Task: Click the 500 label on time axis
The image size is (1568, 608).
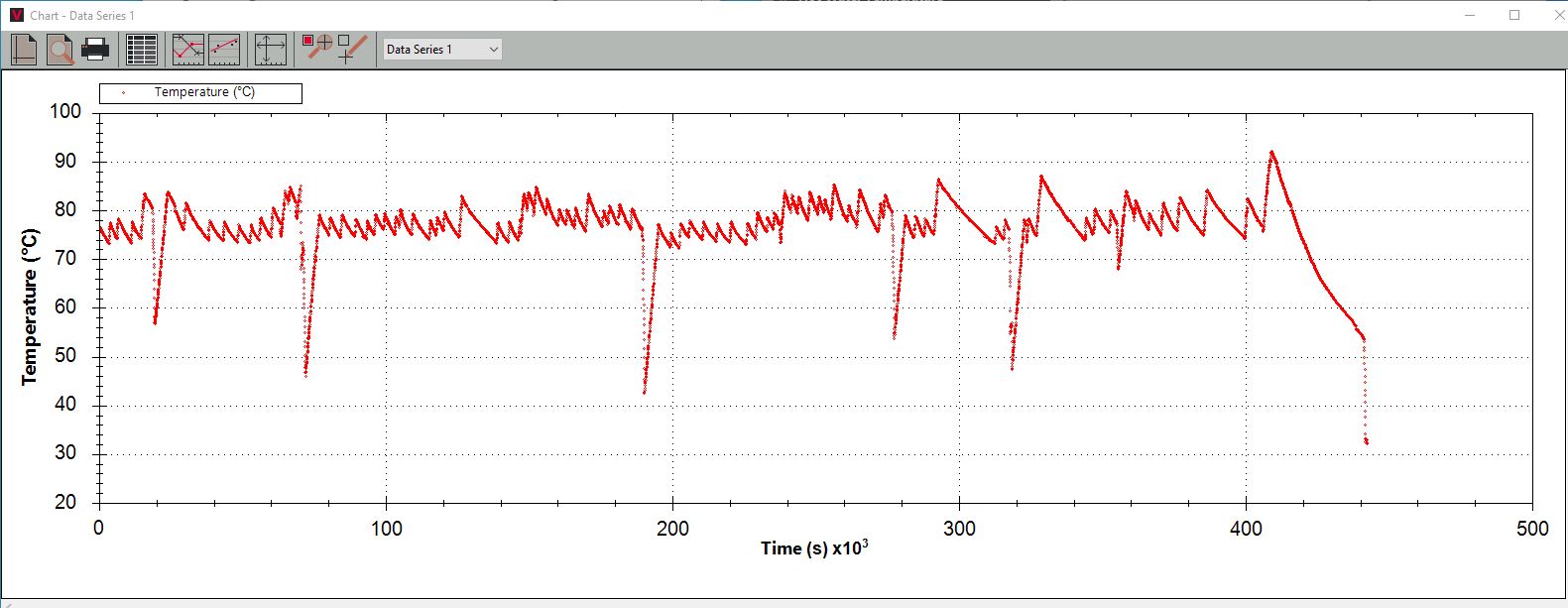Action: click(1531, 529)
